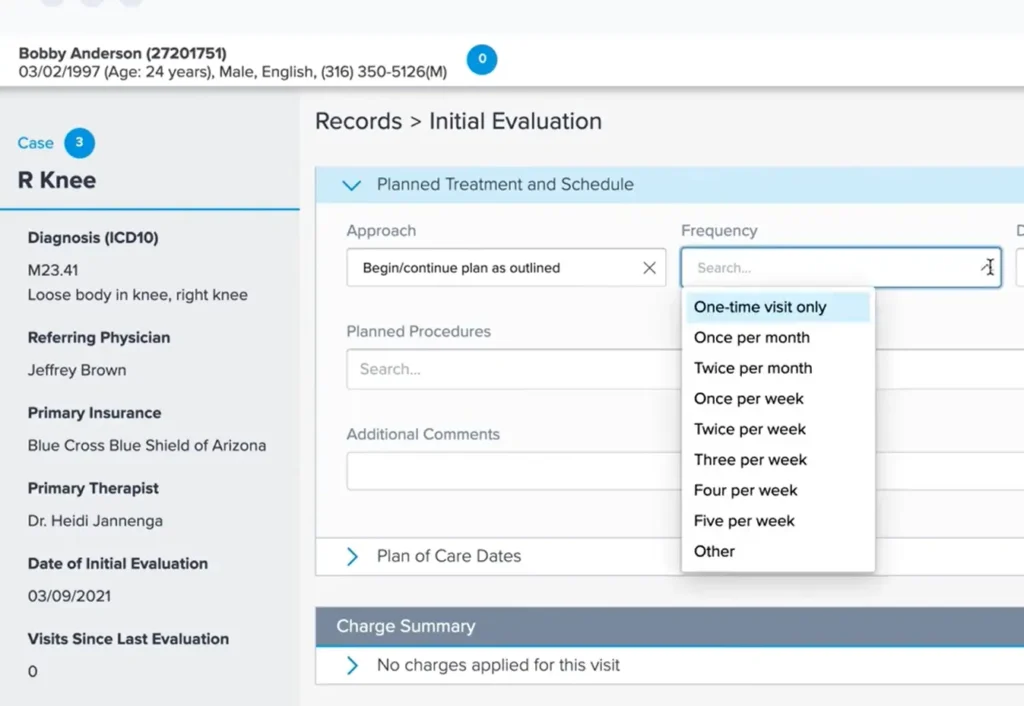Select One-time visit only frequency
The image size is (1024, 706).
pyautogui.click(x=778, y=307)
